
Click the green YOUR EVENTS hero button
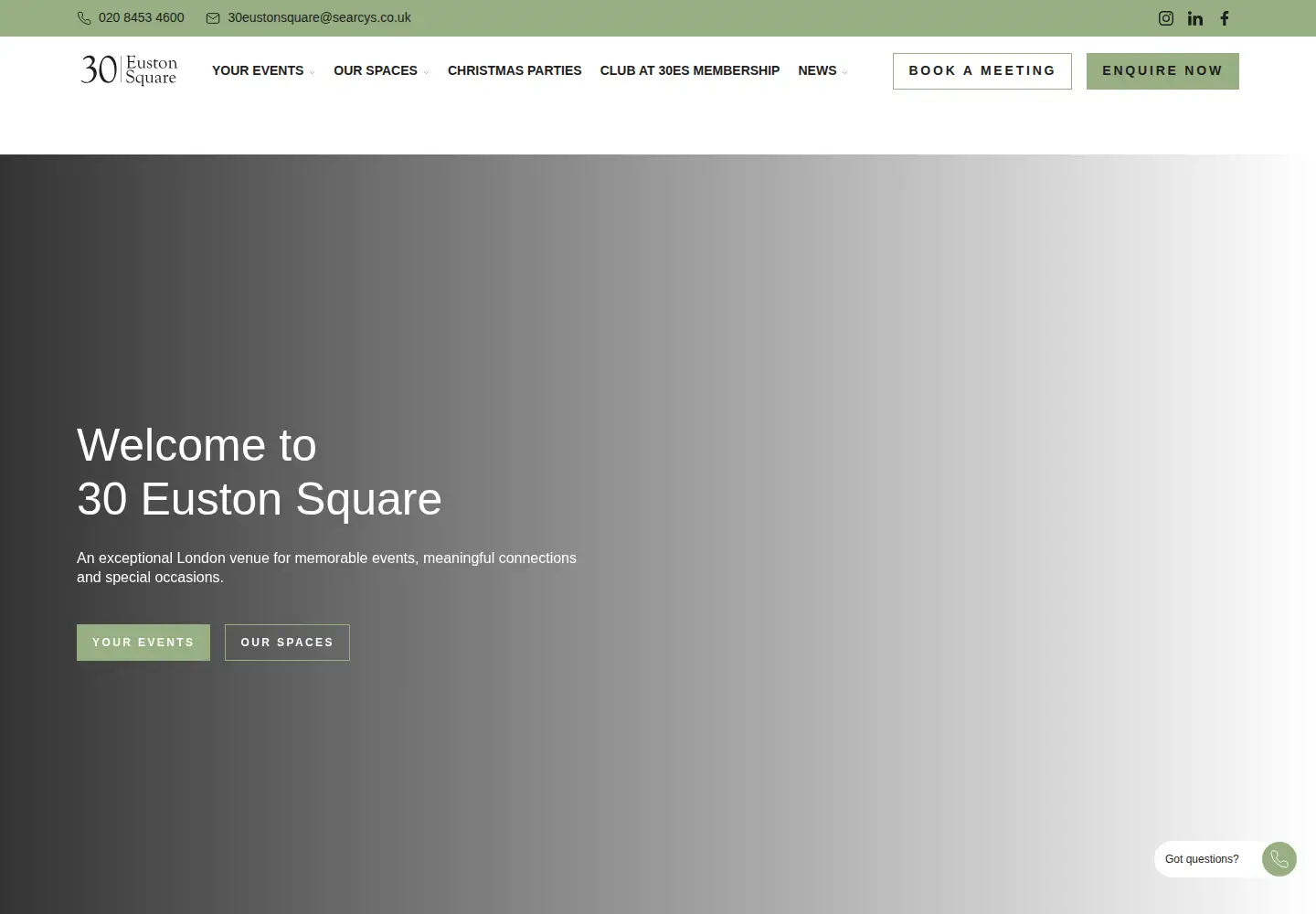click(x=143, y=643)
